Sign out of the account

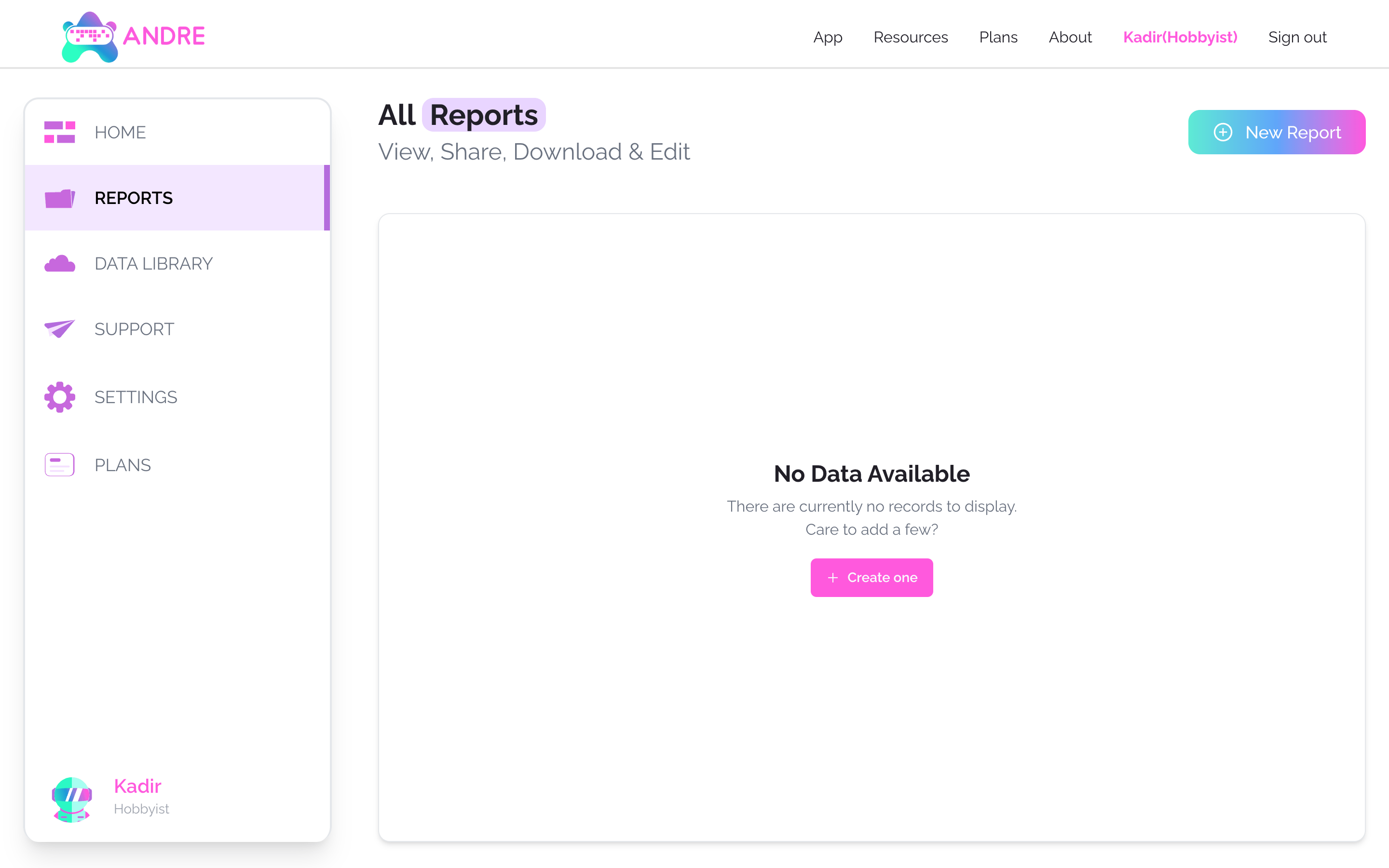tap(1297, 37)
